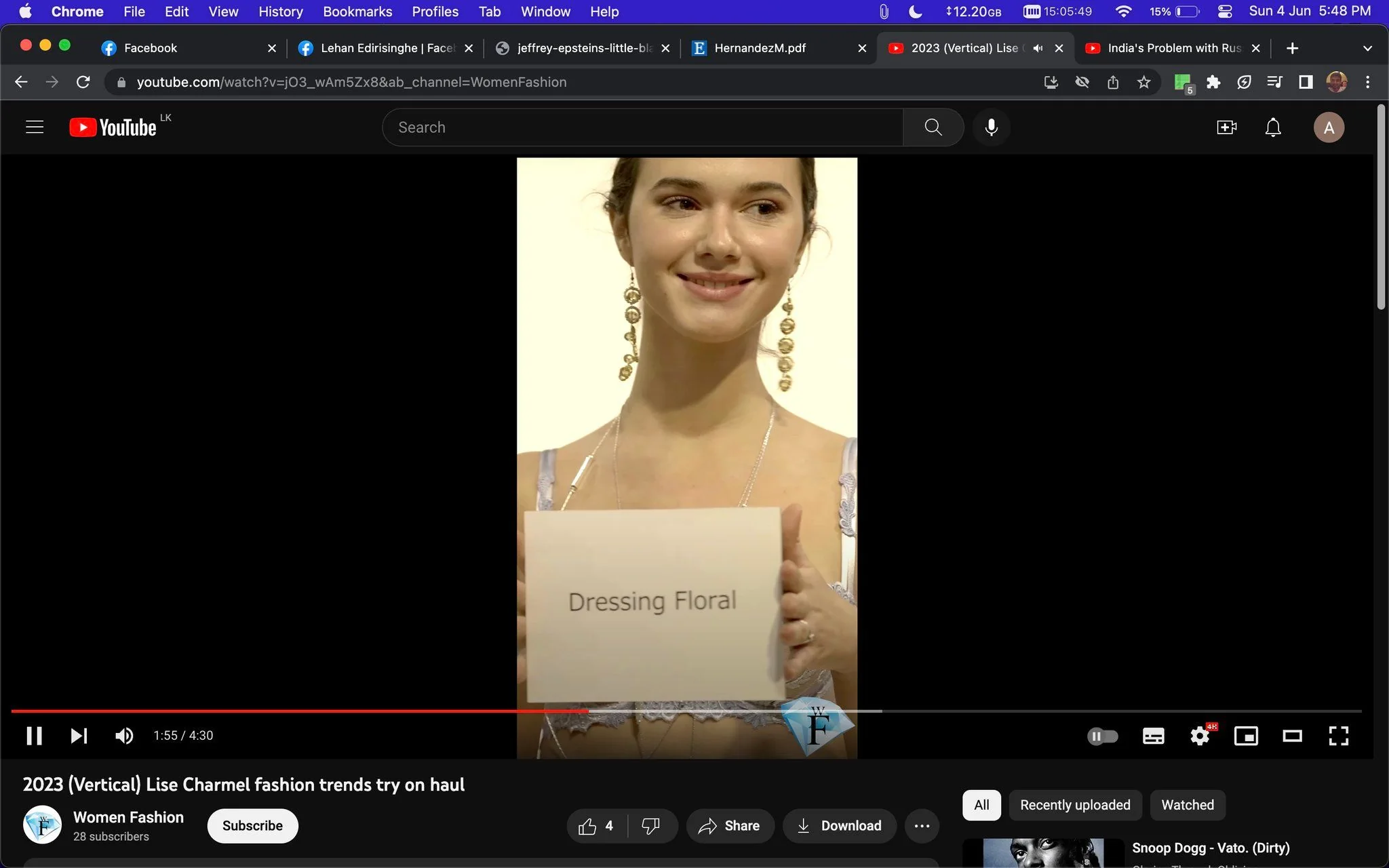Screen dimensions: 1389x868
Task: Pause the video playback
Action: (34, 736)
